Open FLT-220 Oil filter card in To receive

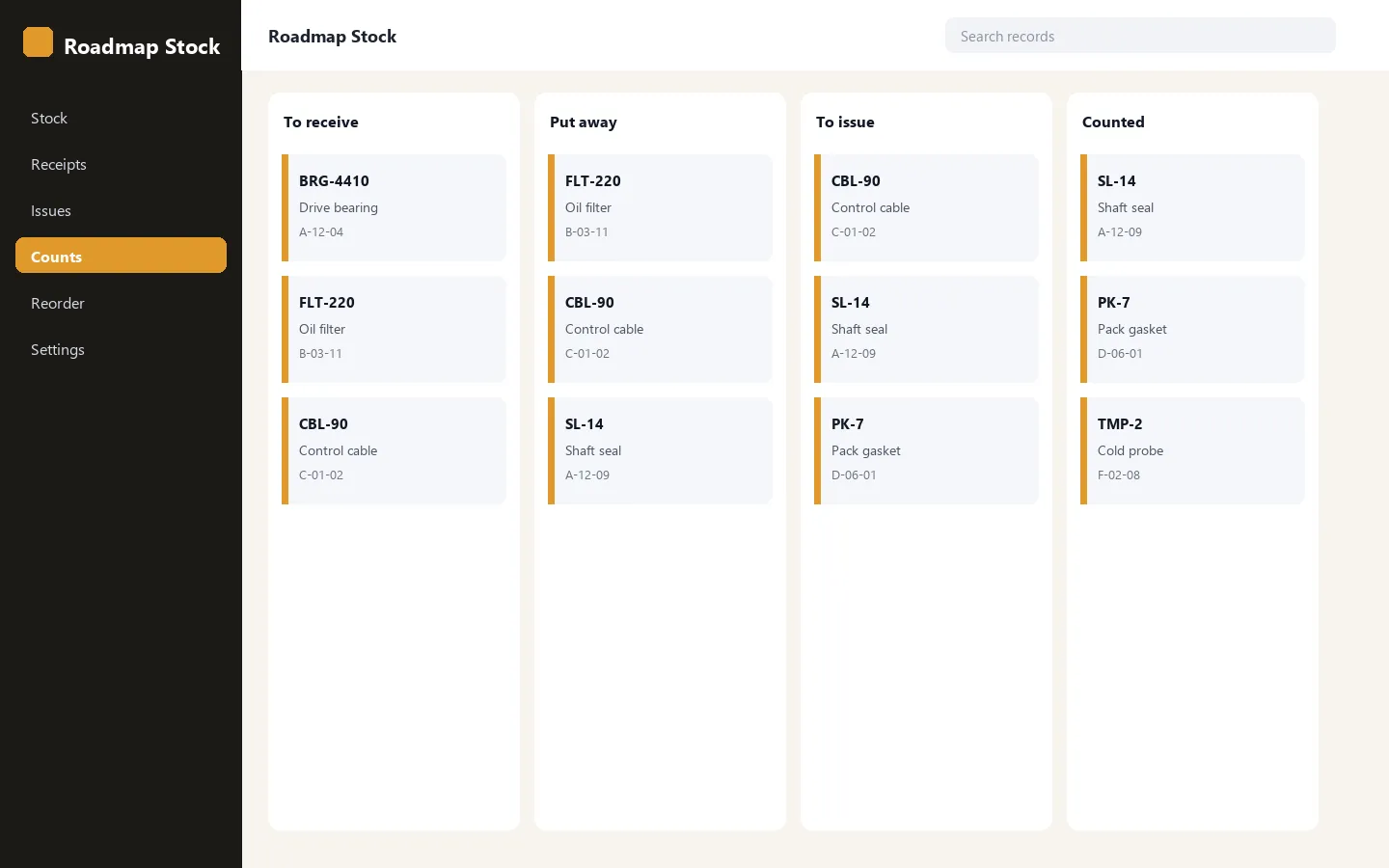coord(394,329)
